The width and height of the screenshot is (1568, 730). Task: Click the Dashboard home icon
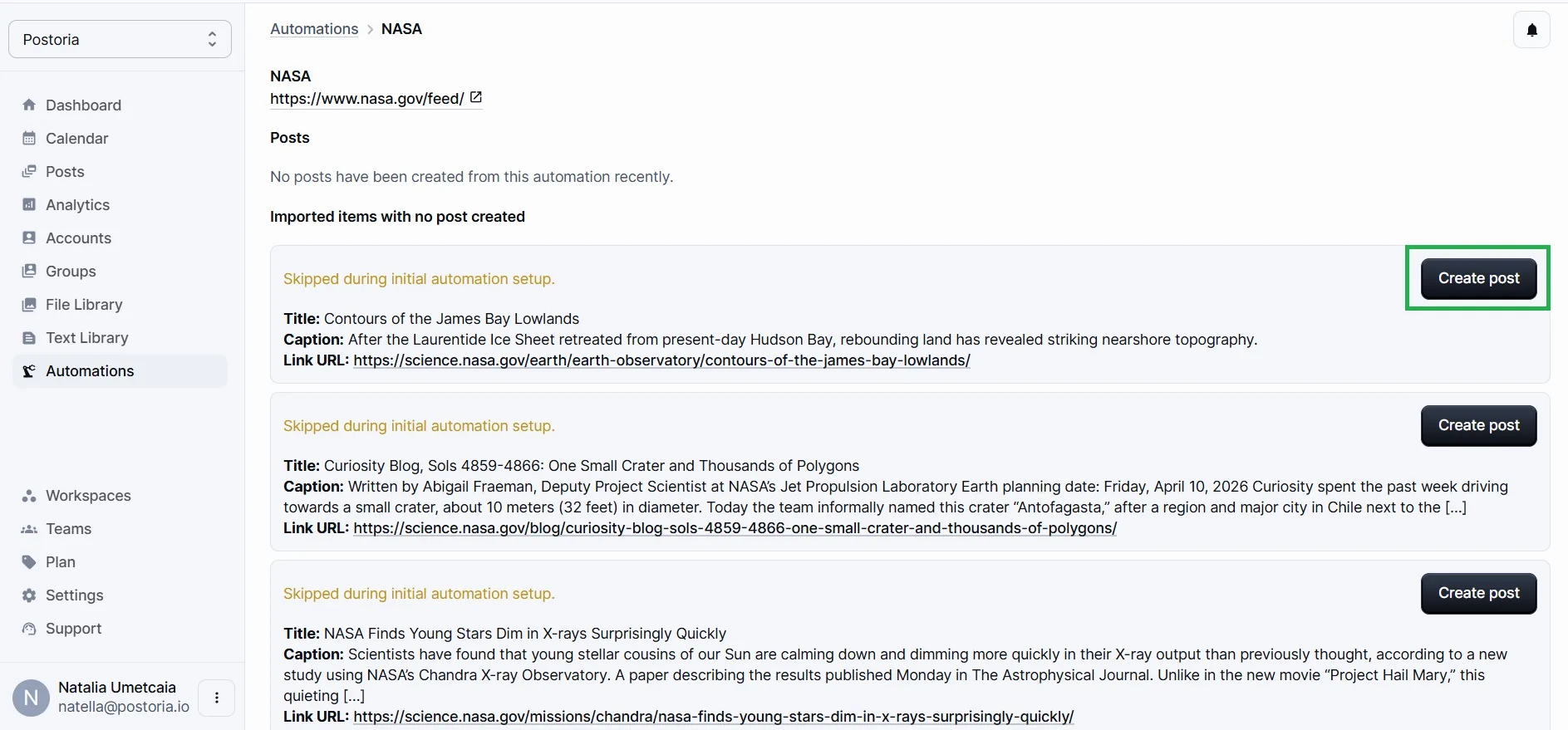point(29,105)
